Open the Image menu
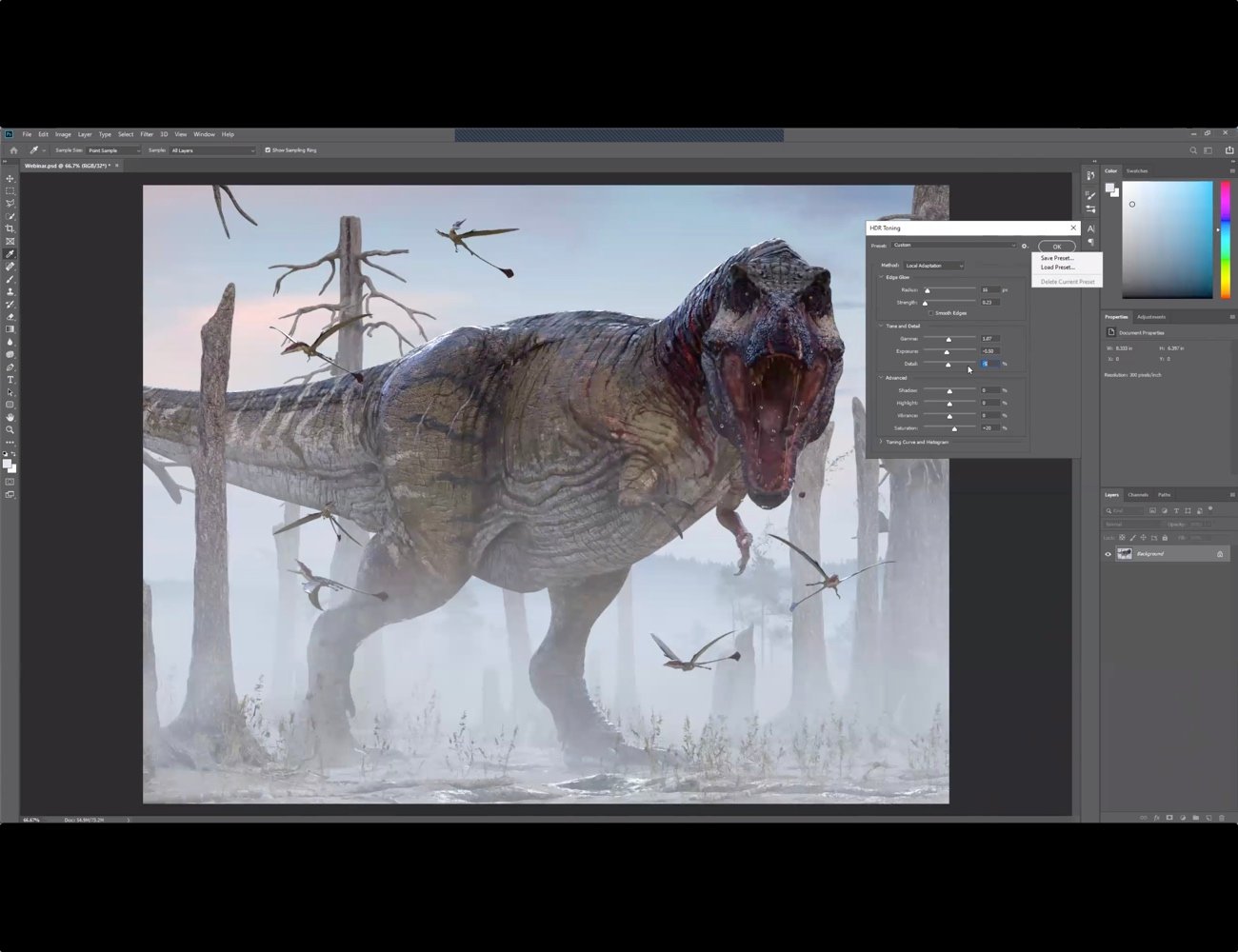 (63, 134)
